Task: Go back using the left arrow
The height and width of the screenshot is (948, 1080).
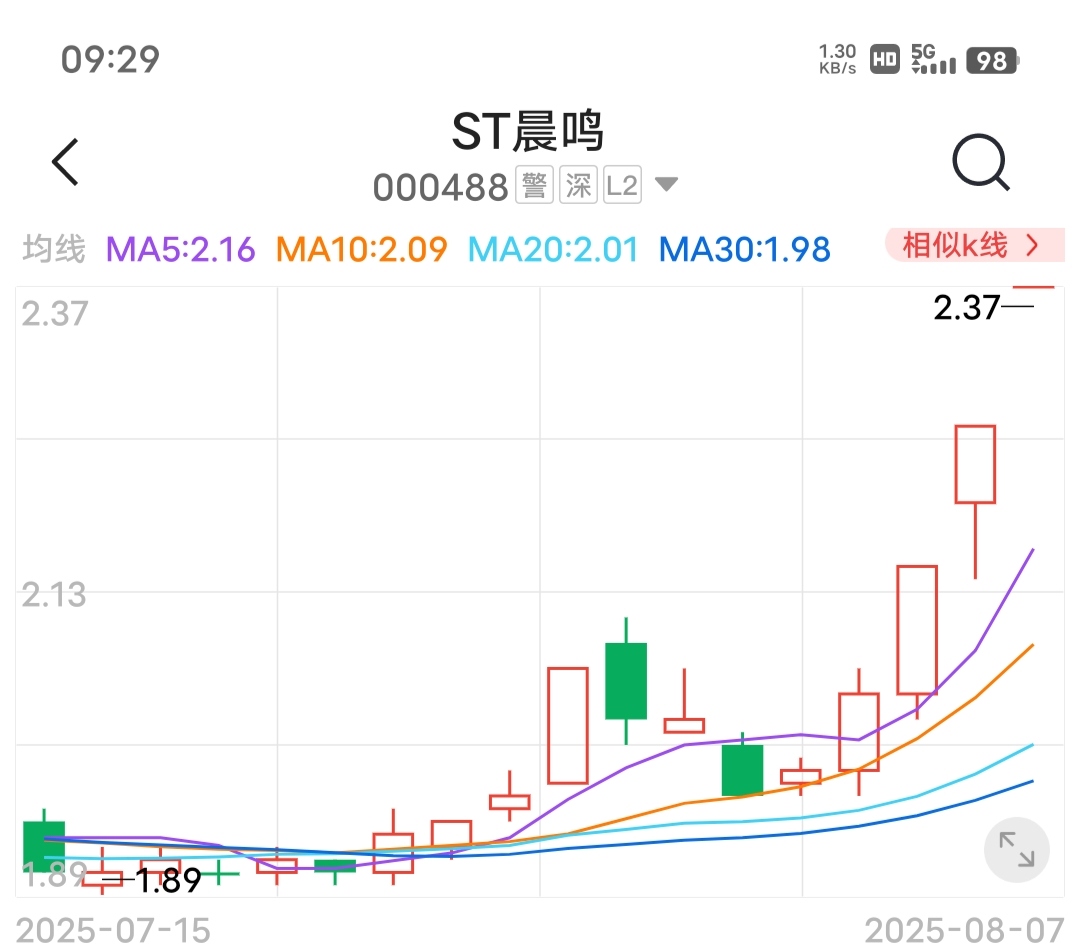Action: click(x=65, y=162)
